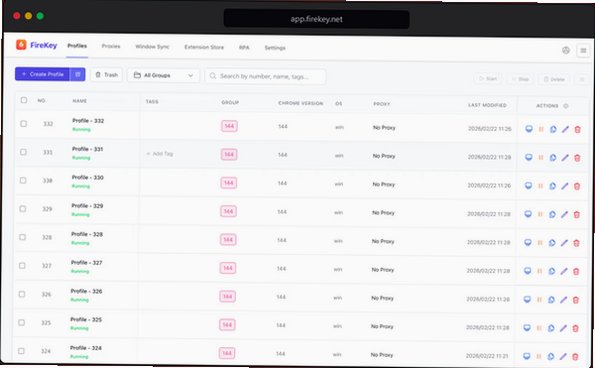Edit Profile - 331 with pencil icon

565,157
